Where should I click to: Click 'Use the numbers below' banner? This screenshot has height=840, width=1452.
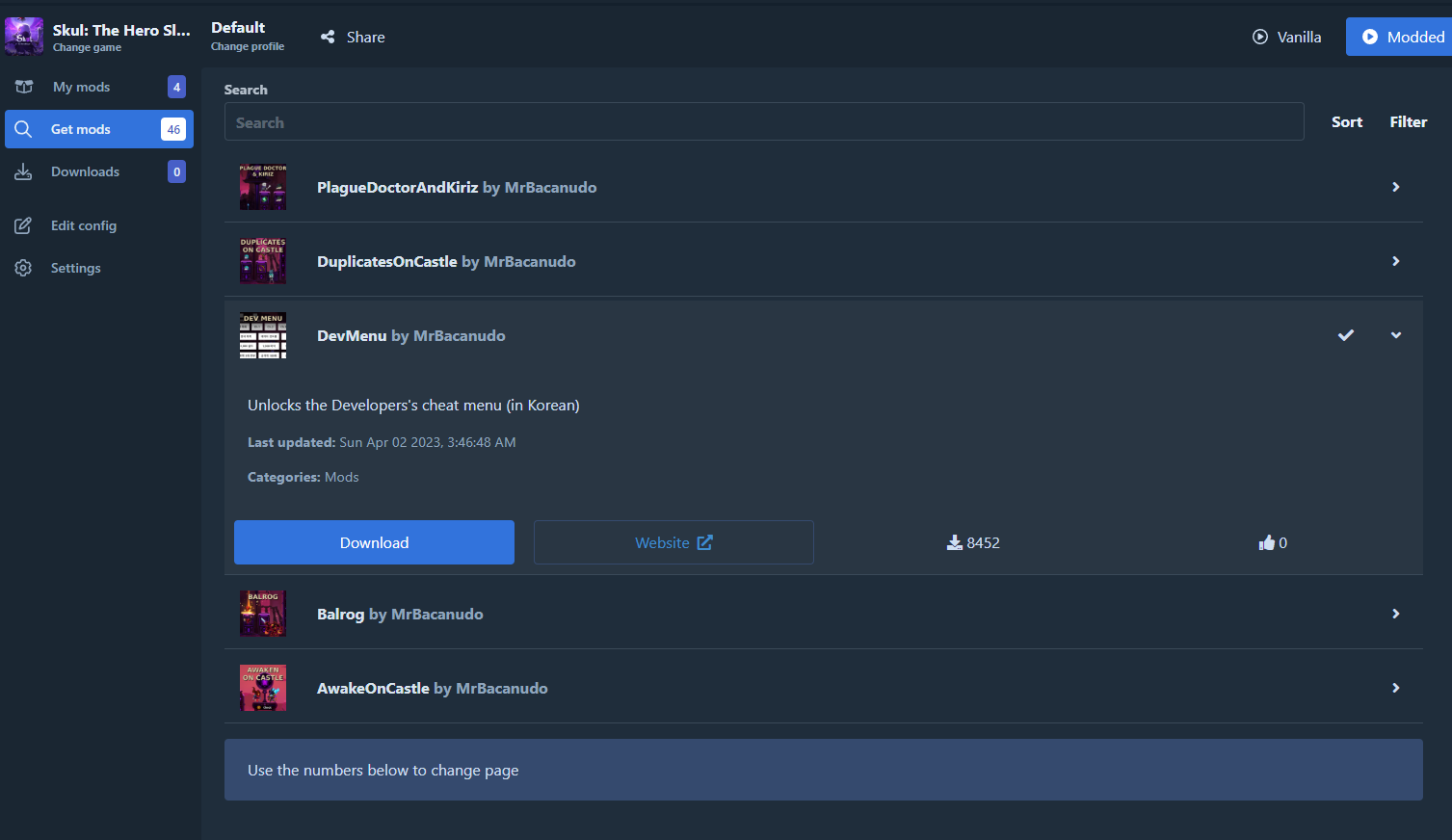(x=824, y=770)
